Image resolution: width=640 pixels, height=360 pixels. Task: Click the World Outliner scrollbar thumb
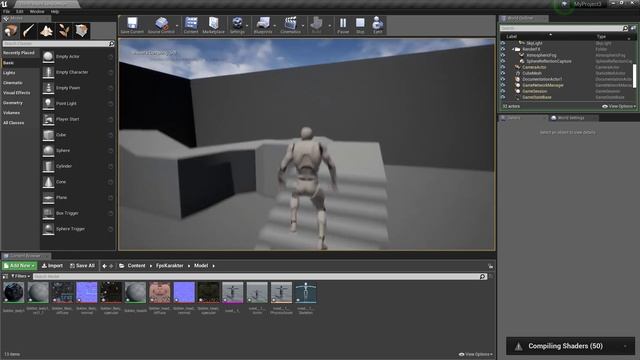tap(634, 76)
